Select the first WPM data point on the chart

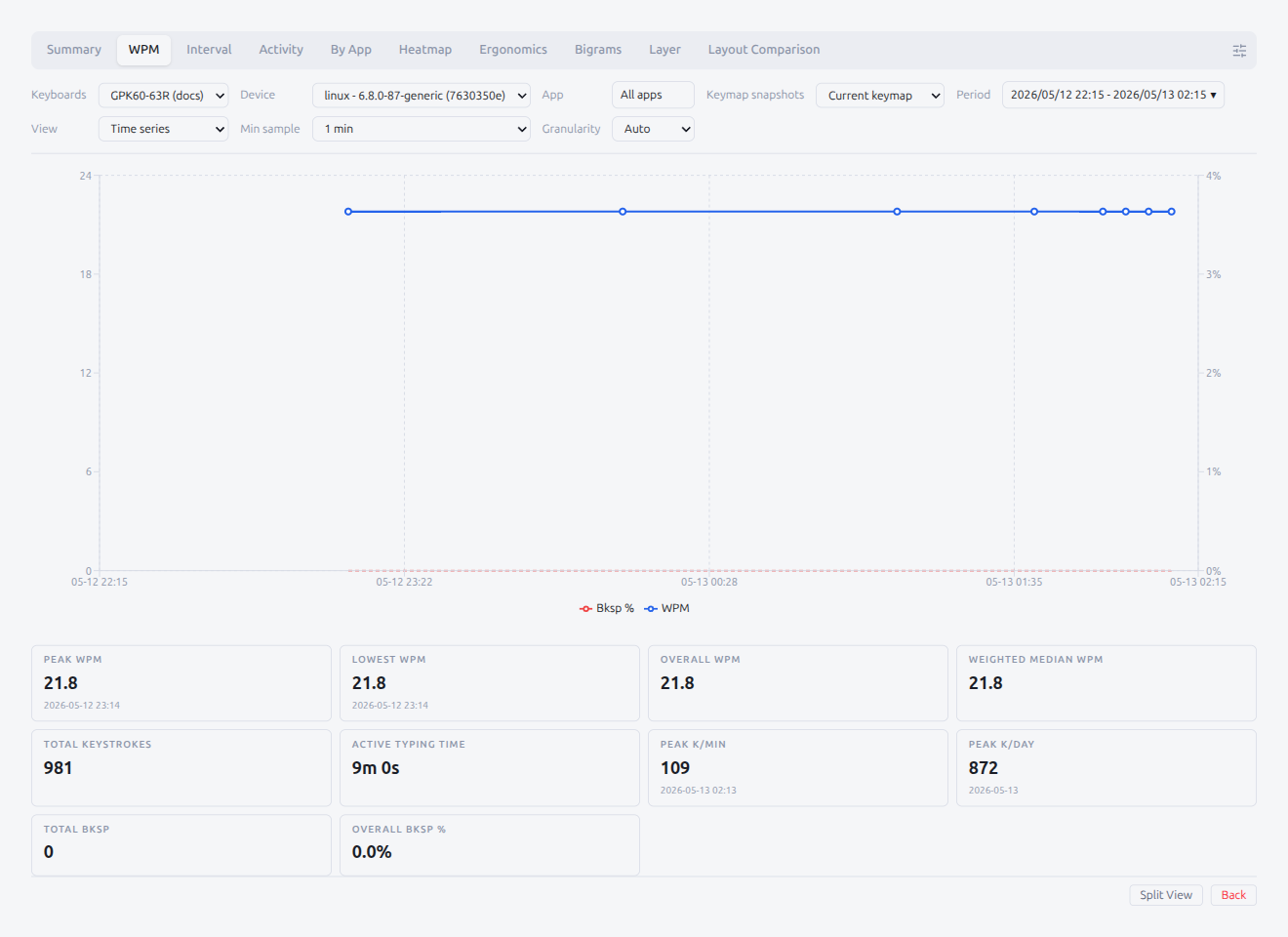tap(348, 212)
